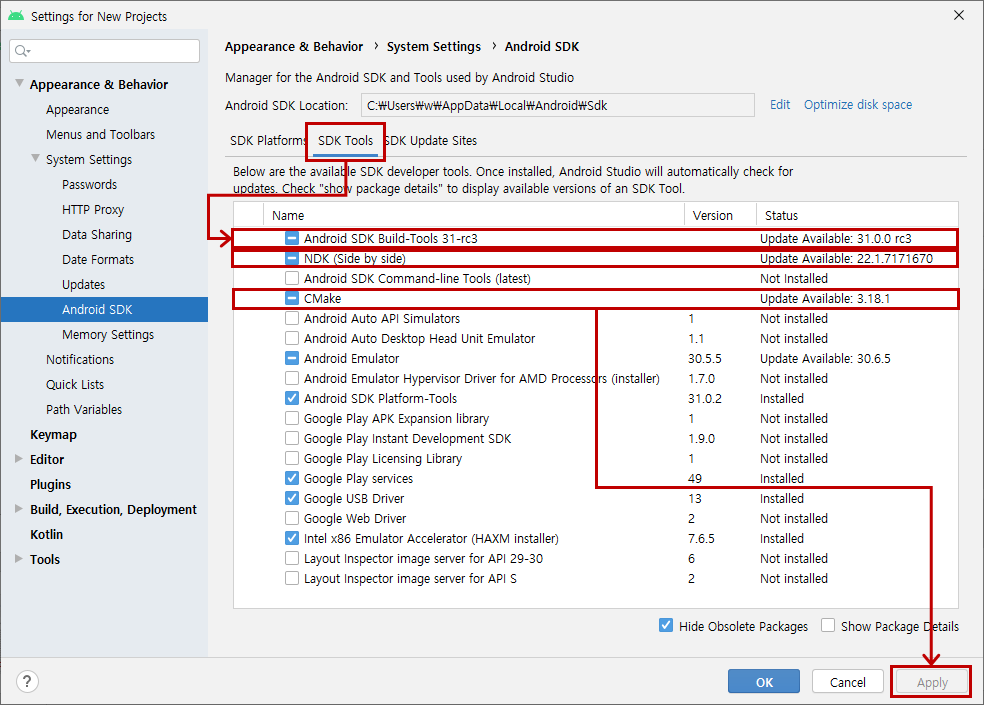This screenshot has width=984, height=705.
Task: Open Quick Lists settings
Action: 75,384
